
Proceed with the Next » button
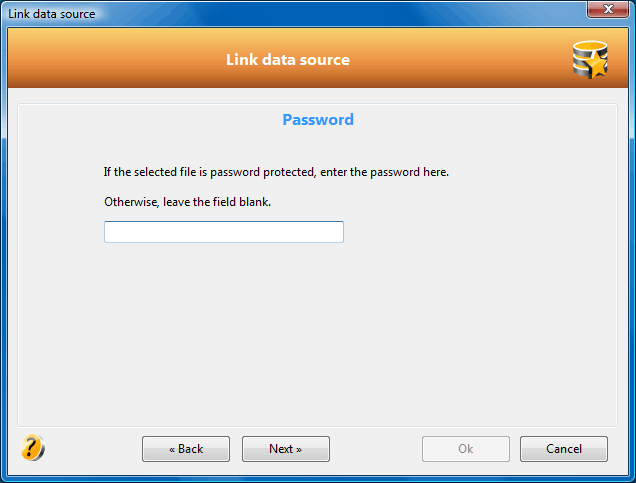[x=286, y=449]
